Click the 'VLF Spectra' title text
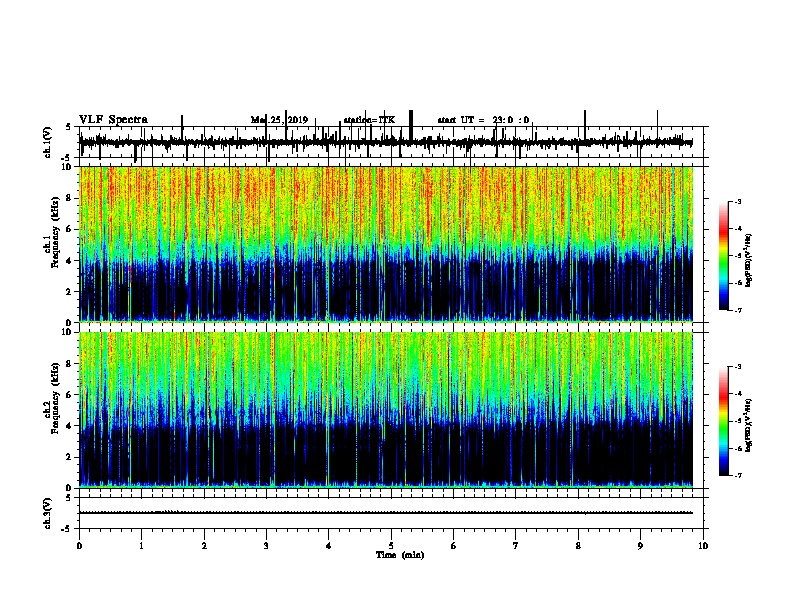 click(x=113, y=120)
